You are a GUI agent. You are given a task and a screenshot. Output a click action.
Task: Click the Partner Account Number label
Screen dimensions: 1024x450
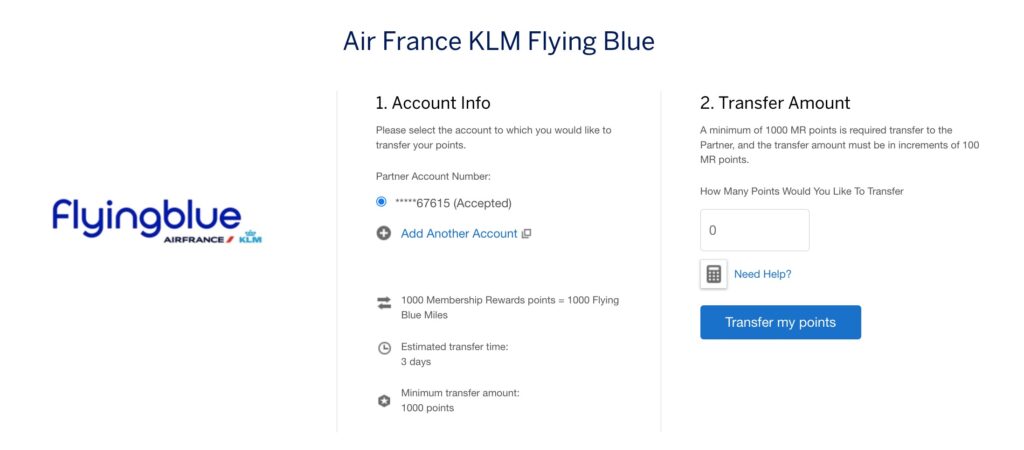[x=433, y=176]
